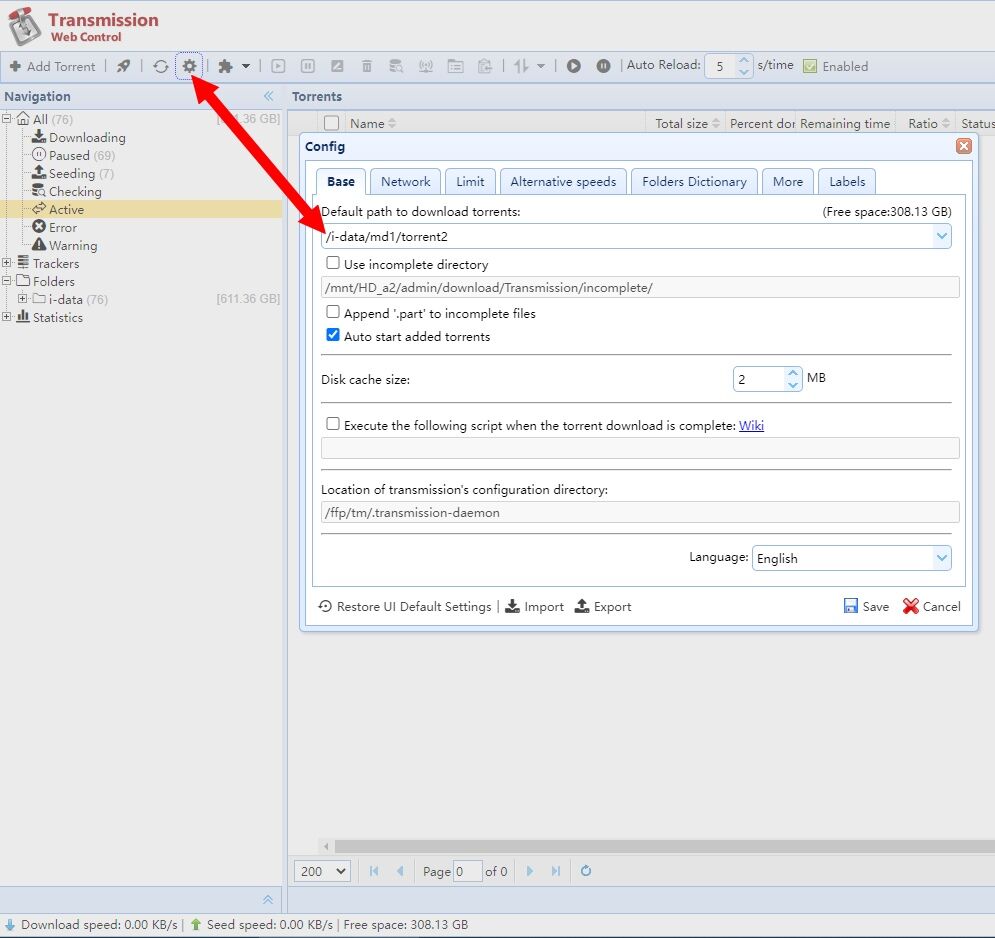The width and height of the screenshot is (995, 938).
Task: Click the up-down arrows queue icon
Action: pos(521,66)
